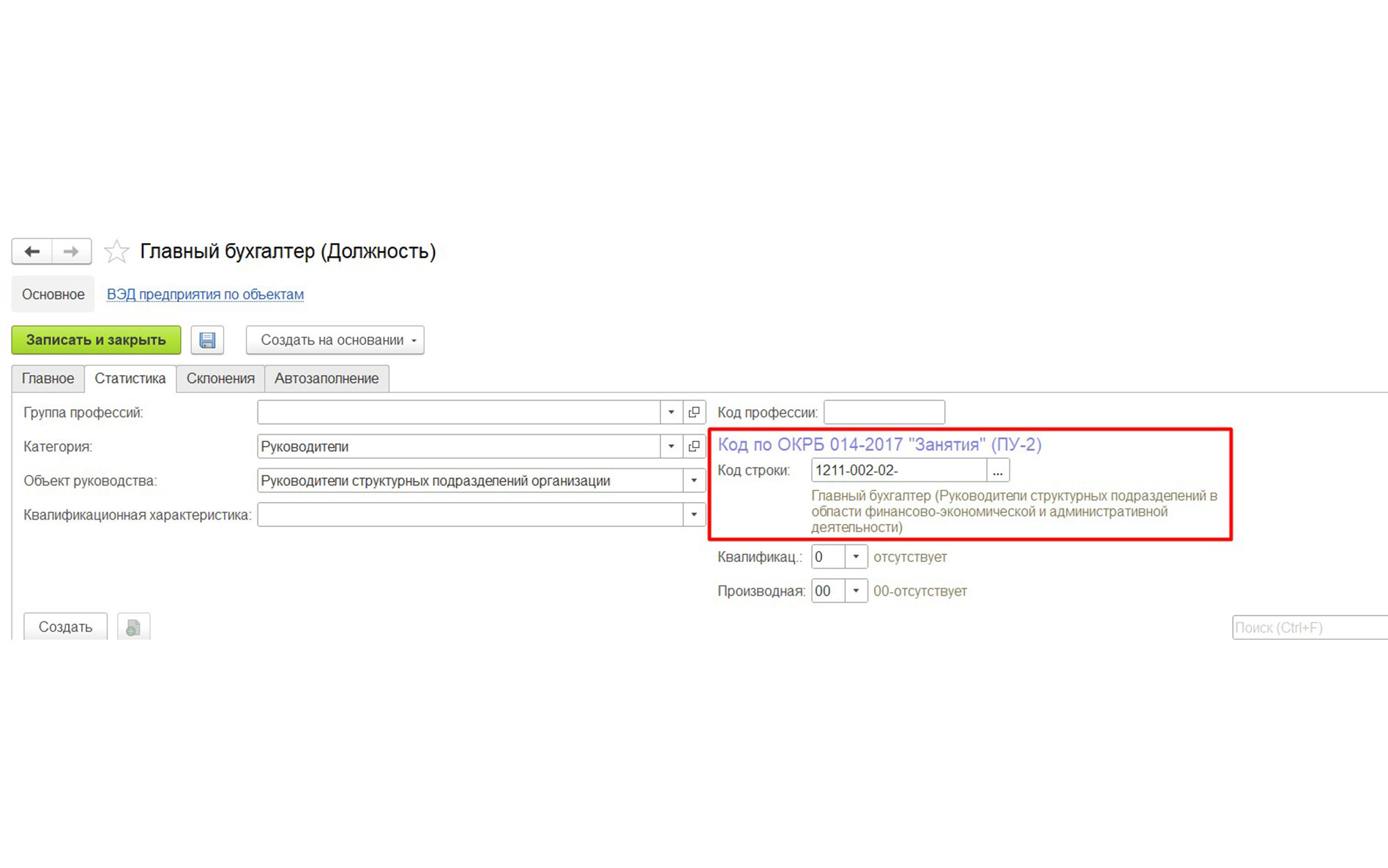The height and width of the screenshot is (868, 1388).
Task: Click the forward navigation arrow
Action: [x=71, y=252]
